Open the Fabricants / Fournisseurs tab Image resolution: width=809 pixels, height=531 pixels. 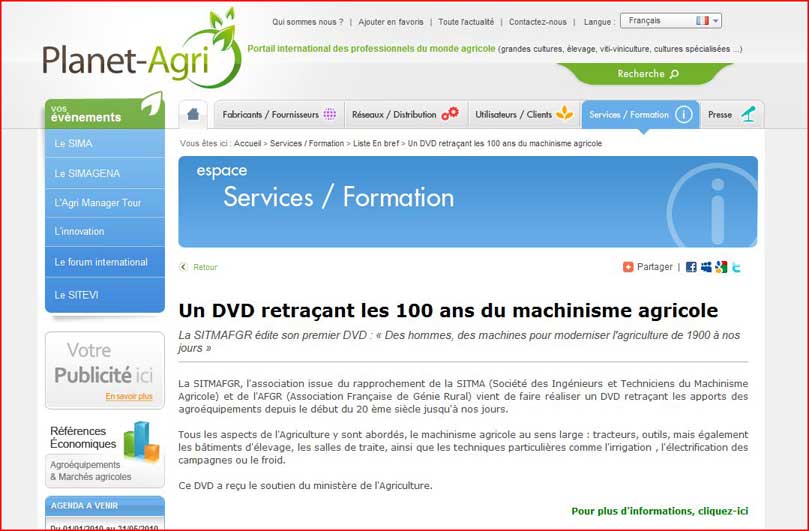(x=279, y=115)
